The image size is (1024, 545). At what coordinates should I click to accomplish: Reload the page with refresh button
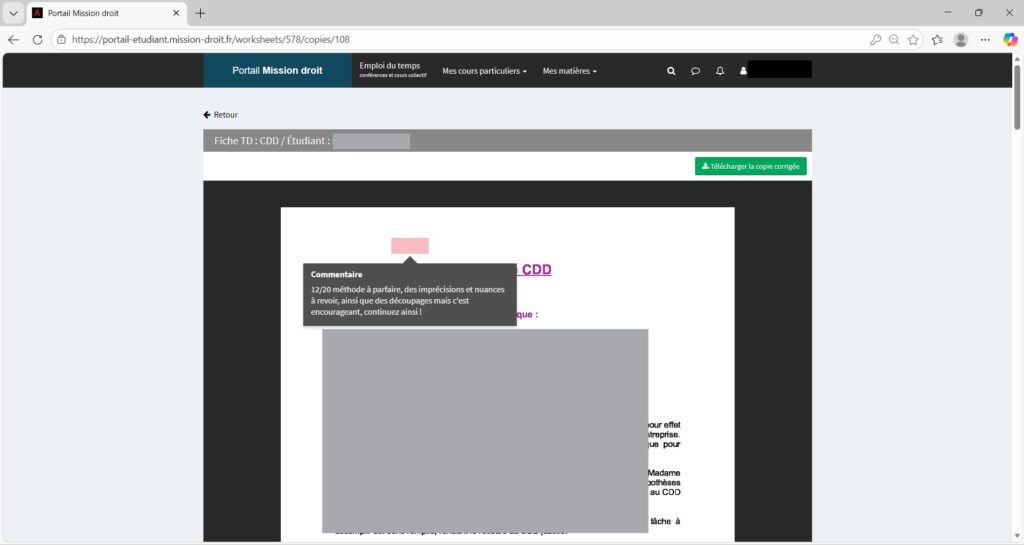point(38,39)
